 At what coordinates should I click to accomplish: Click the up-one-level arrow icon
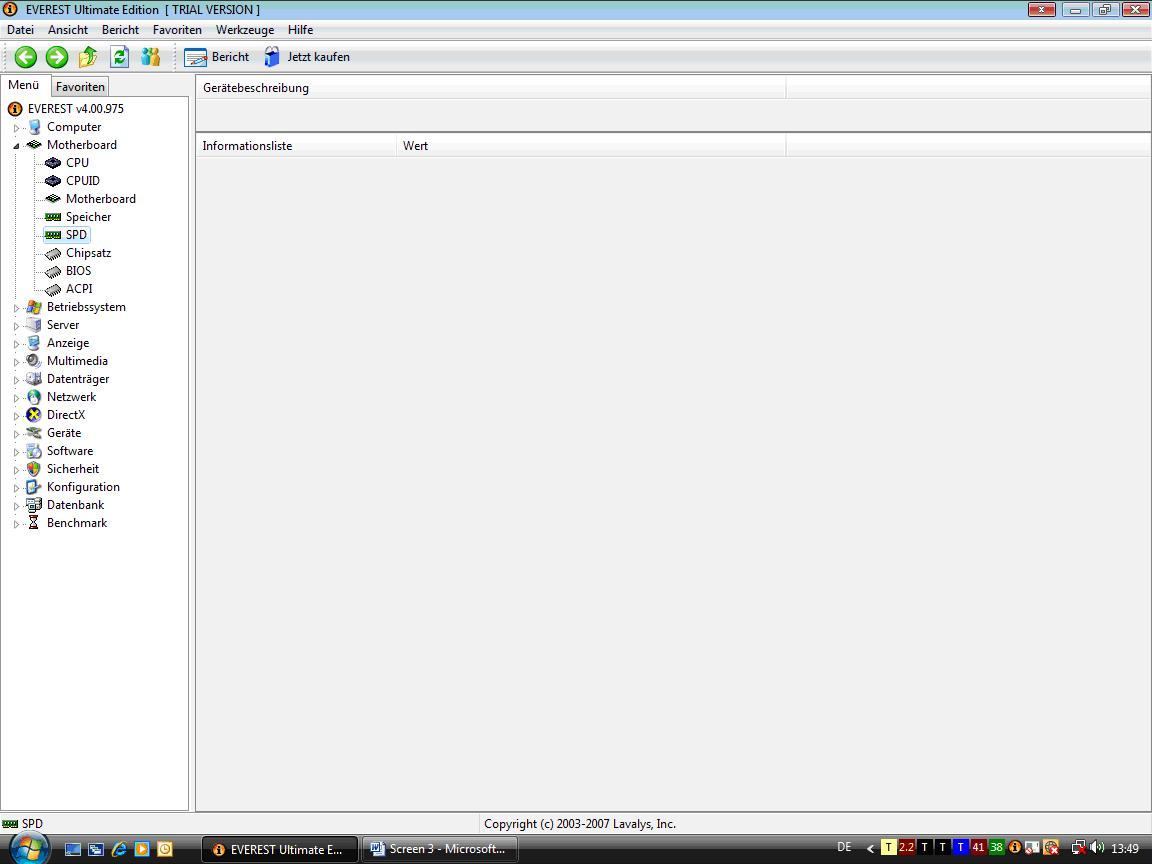[88, 57]
